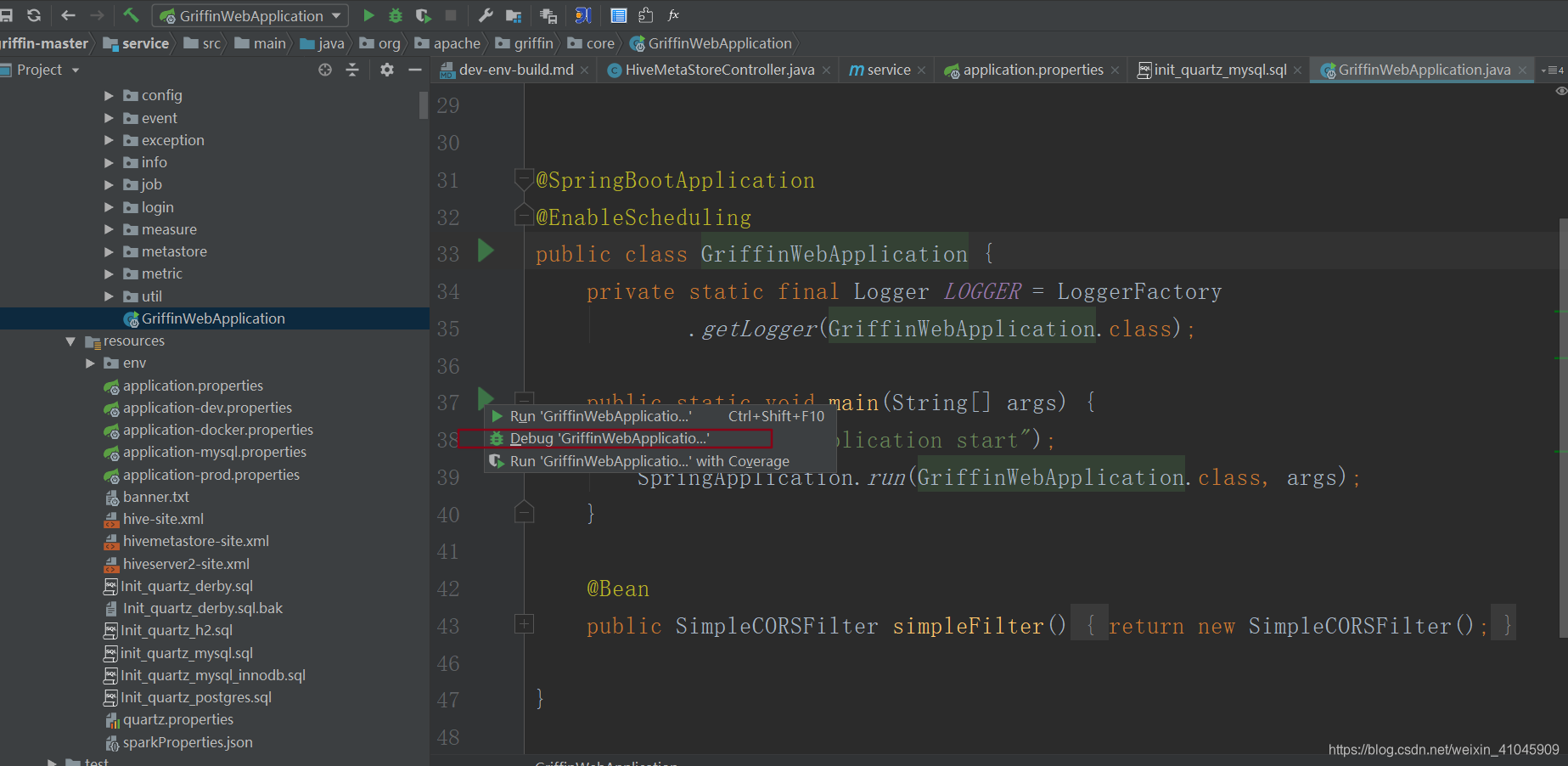Expand the measure package folder

tap(109, 229)
